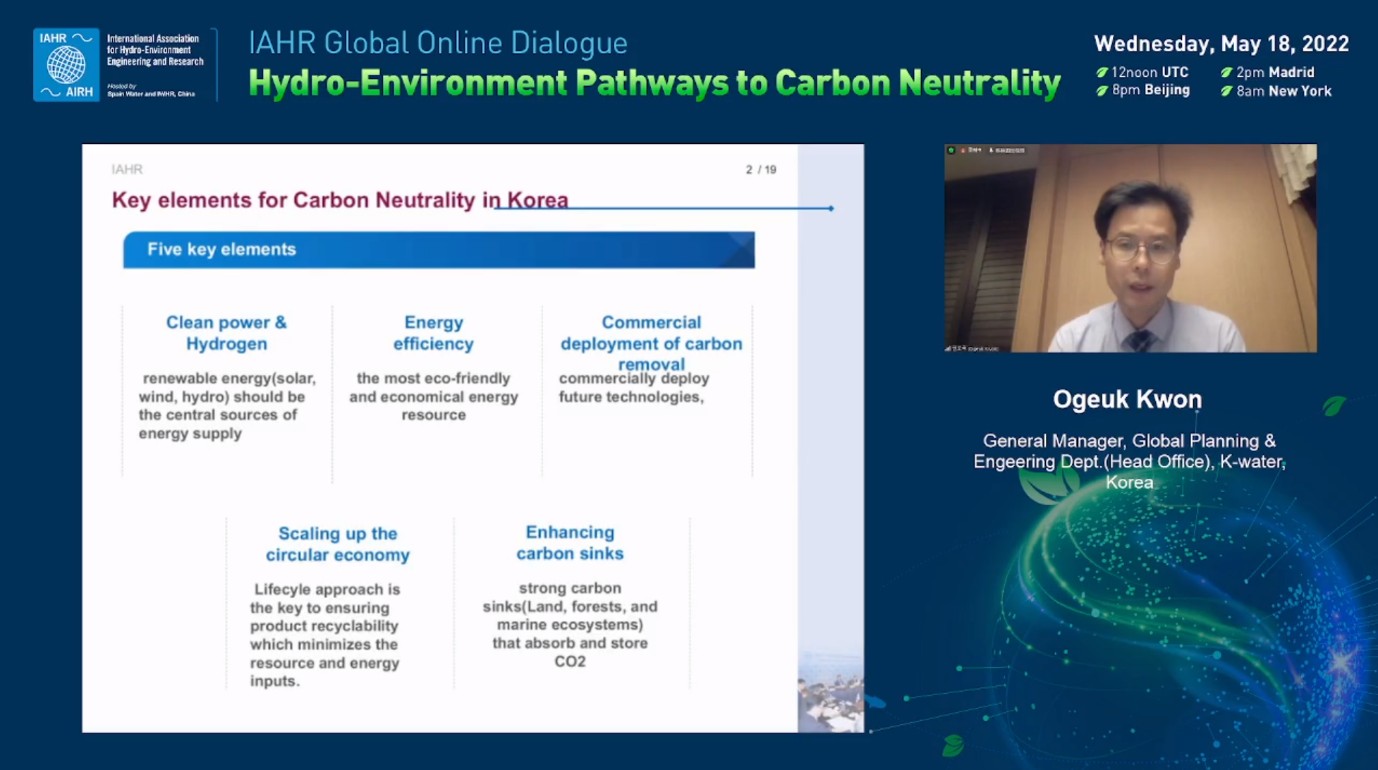Click the slide page number 2 / 19
The width and height of the screenshot is (1378, 770).
[760, 170]
